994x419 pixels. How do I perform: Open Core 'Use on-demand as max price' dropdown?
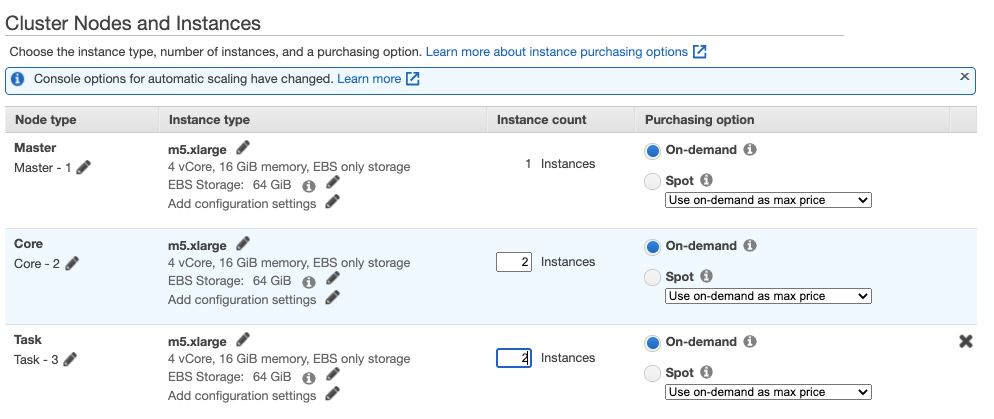click(x=768, y=296)
